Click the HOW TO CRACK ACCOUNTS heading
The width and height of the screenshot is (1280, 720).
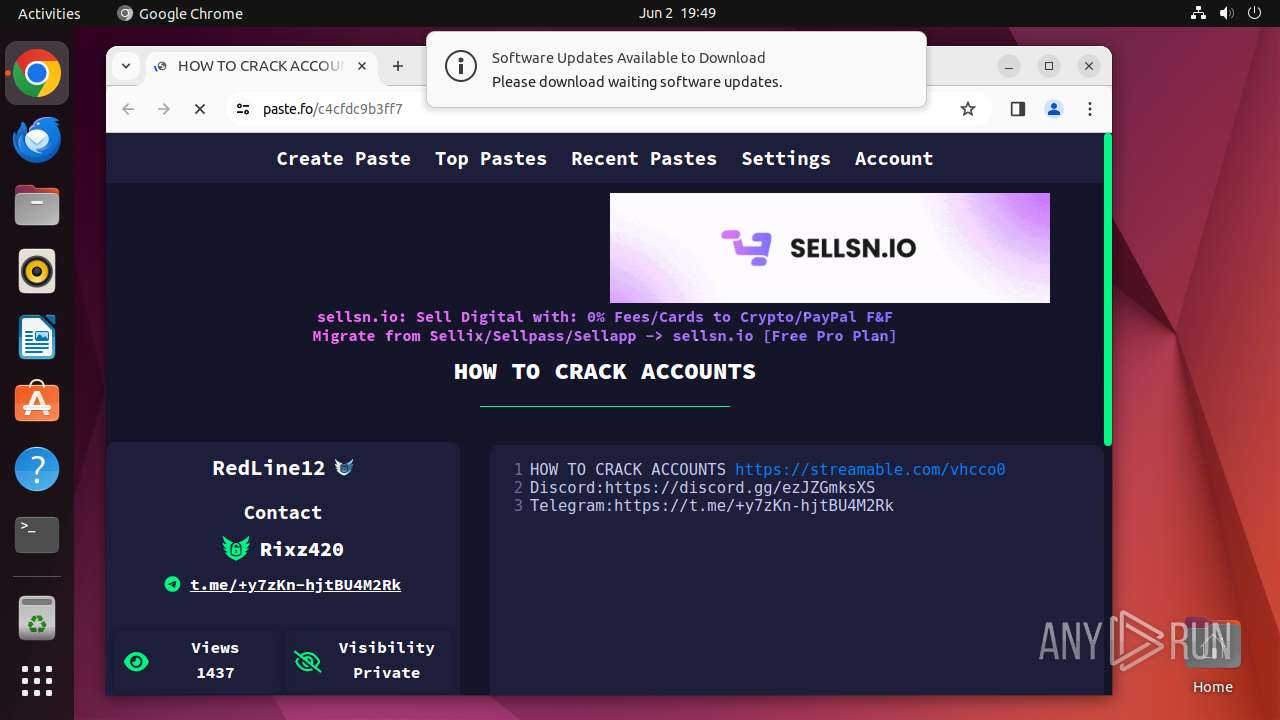pos(605,371)
